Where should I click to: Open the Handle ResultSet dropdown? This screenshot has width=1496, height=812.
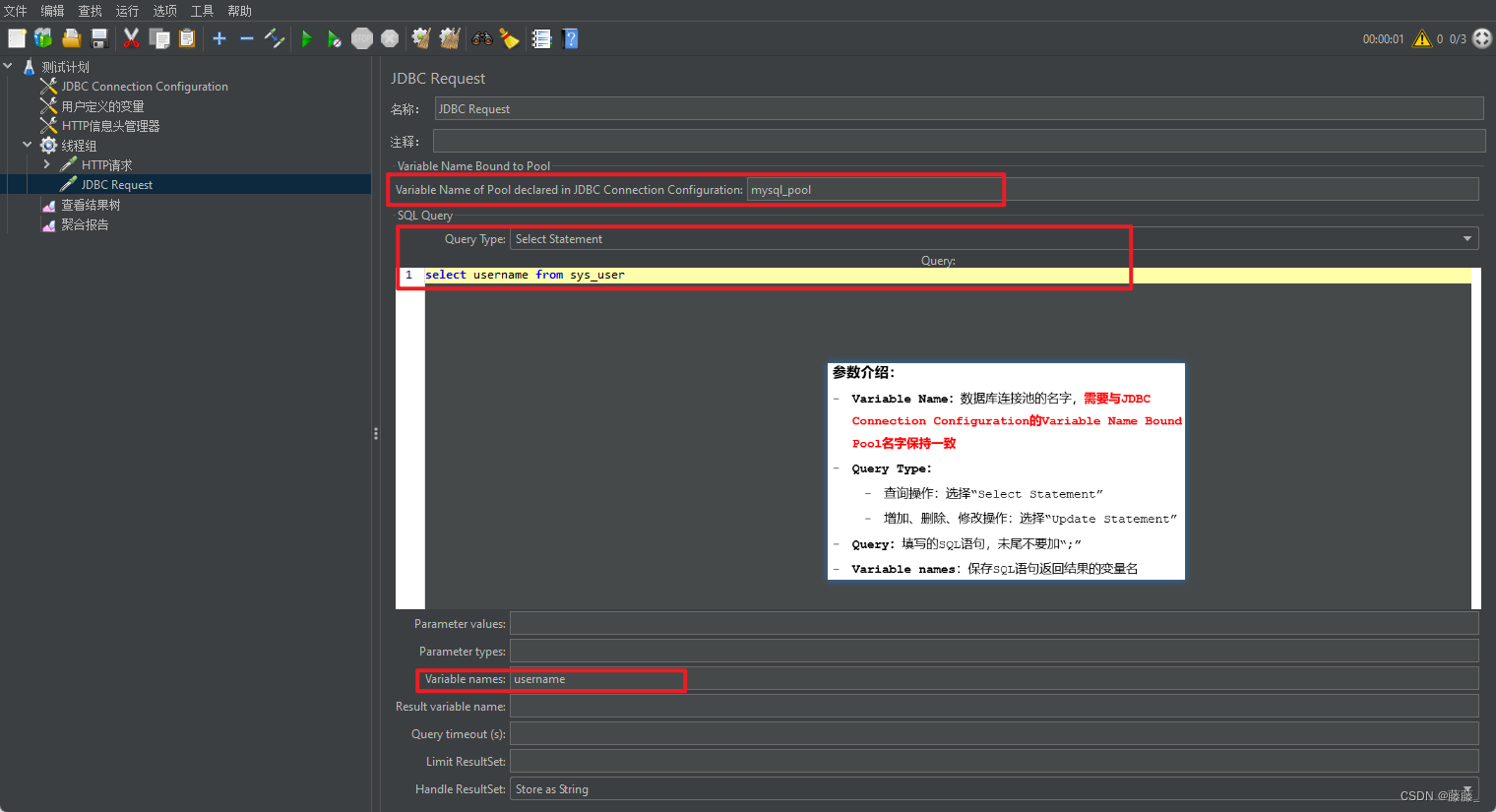click(994, 789)
